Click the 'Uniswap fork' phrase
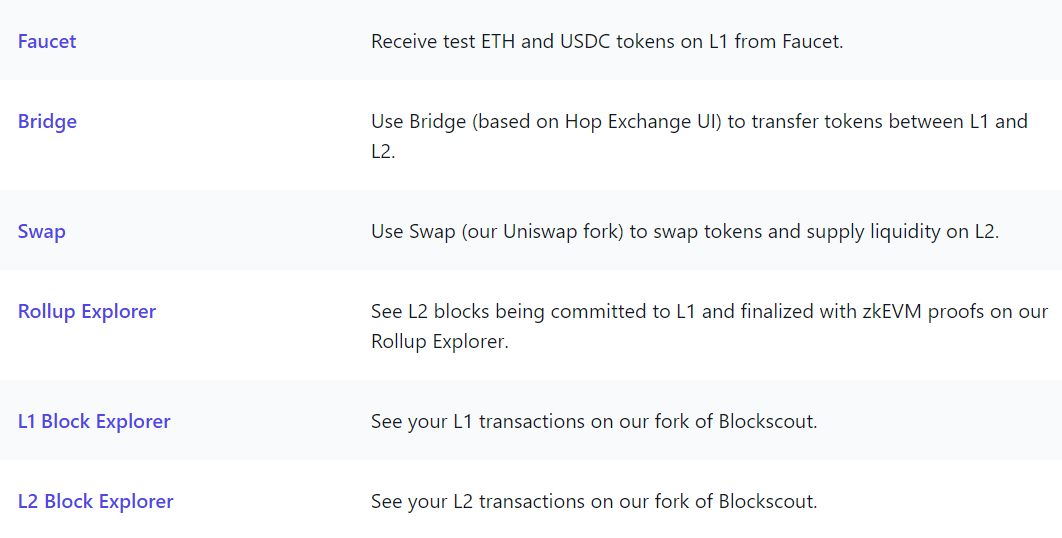 [x=561, y=231]
